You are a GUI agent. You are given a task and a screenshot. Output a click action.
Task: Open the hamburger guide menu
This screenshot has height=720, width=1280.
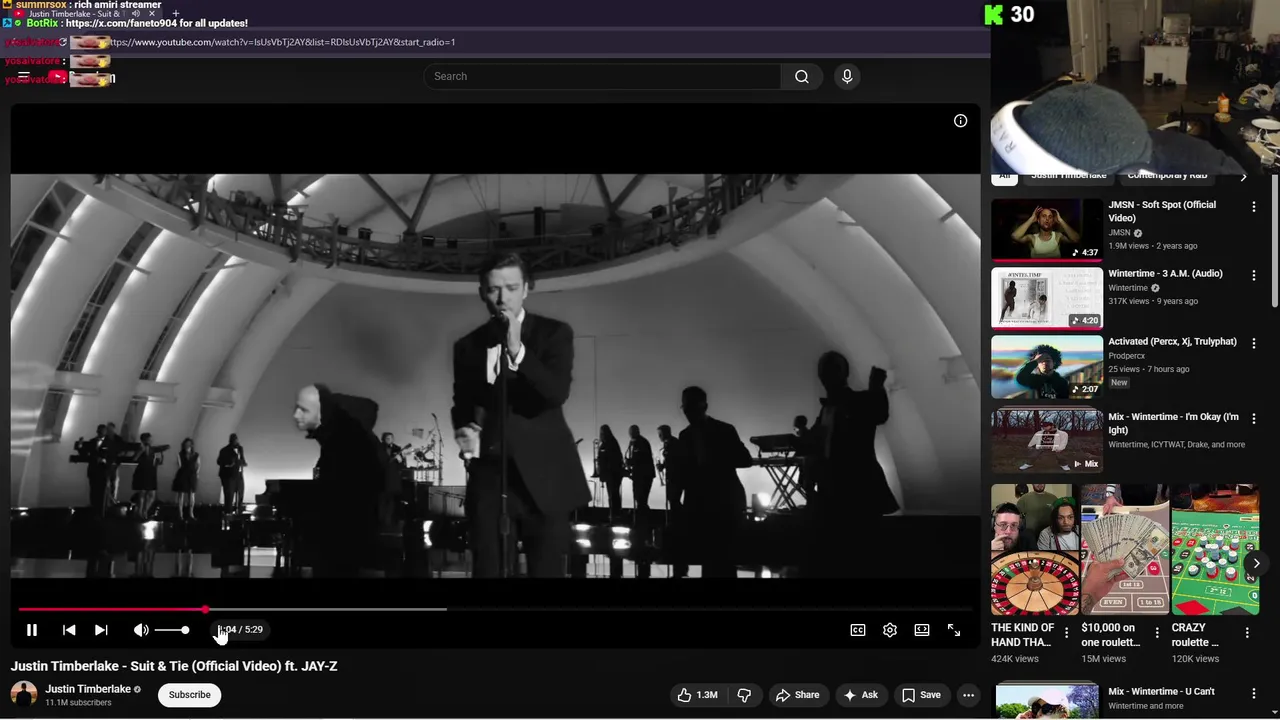[x=23, y=76]
